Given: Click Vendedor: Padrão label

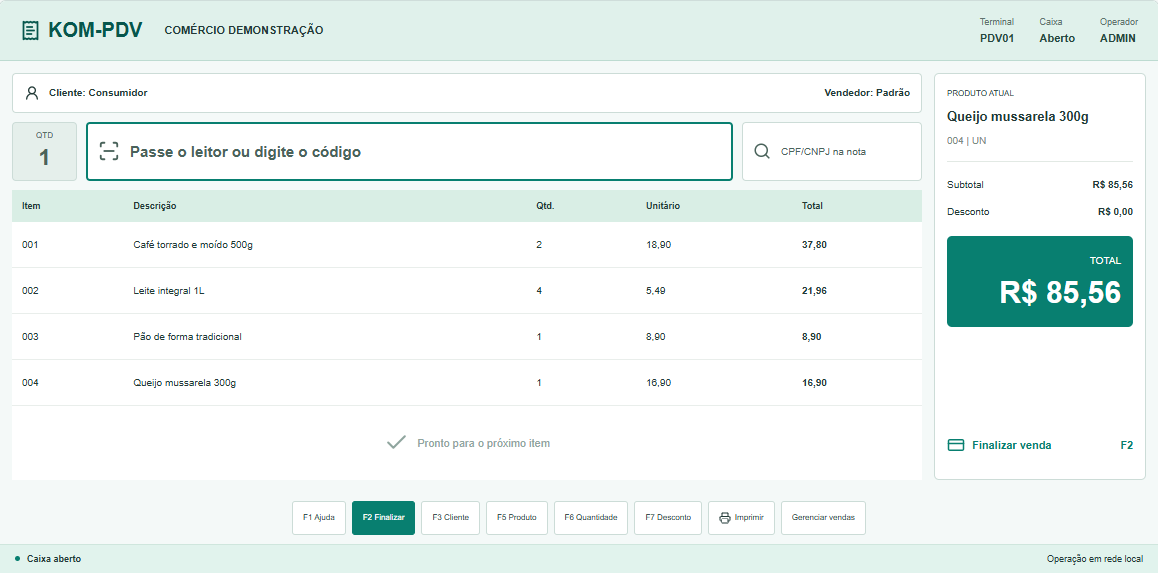Looking at the screenshot, I should point(867,93).
